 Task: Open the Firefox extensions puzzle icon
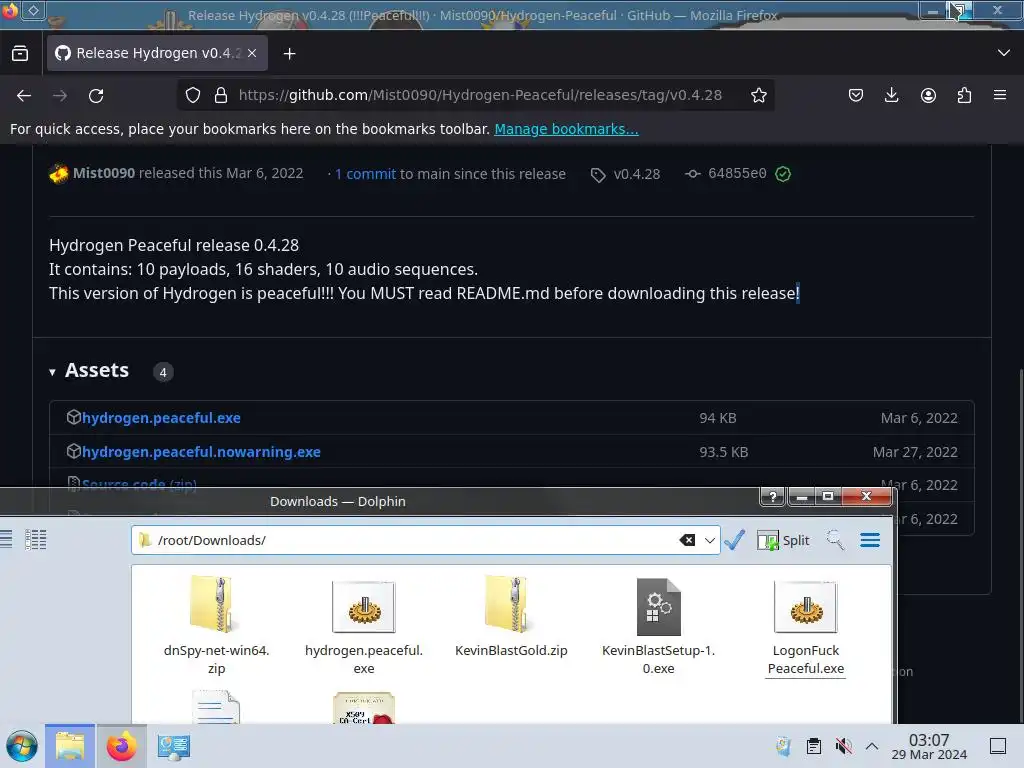point(964,95)
